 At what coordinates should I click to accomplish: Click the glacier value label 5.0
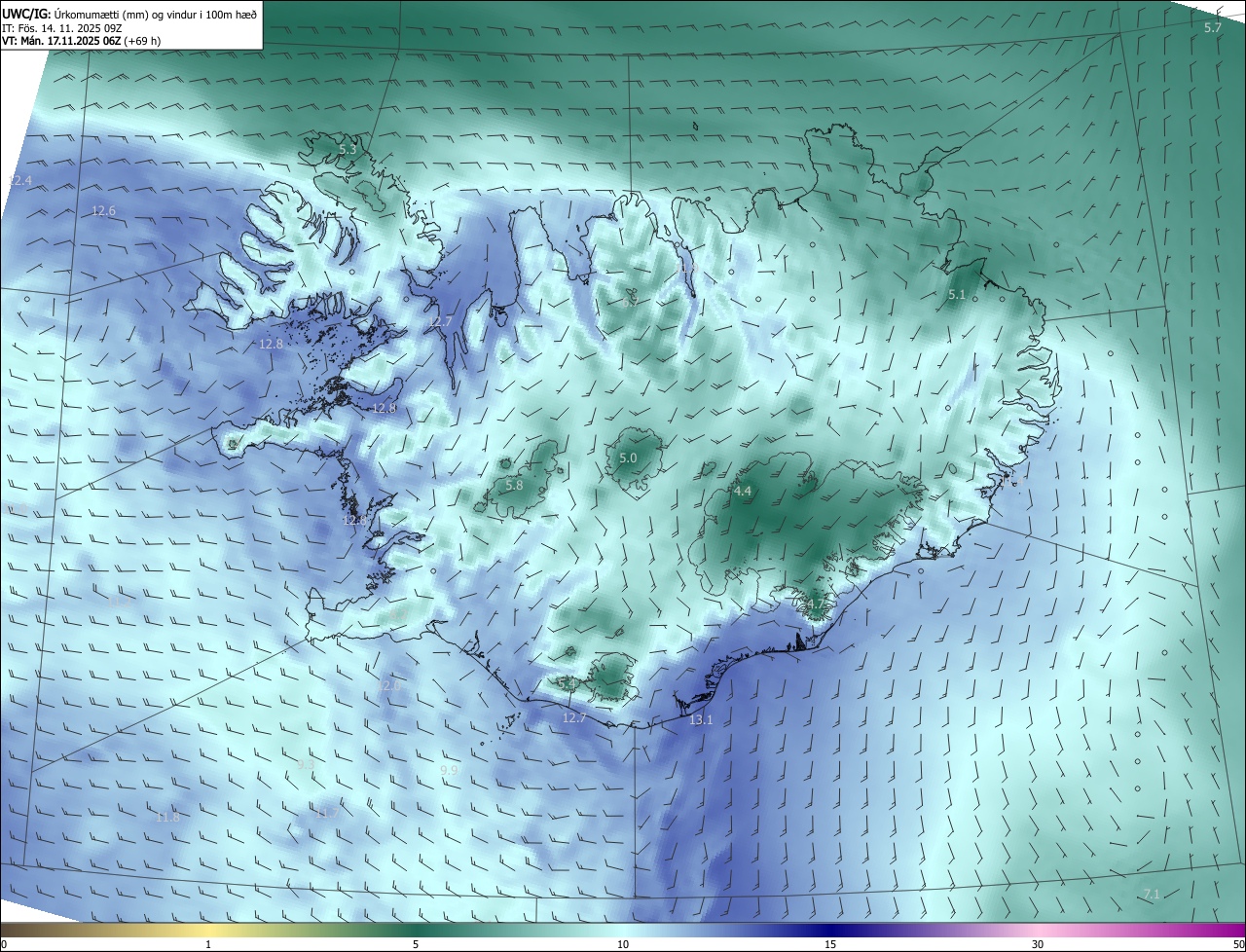pyautogui.click(x=628, y=458)
